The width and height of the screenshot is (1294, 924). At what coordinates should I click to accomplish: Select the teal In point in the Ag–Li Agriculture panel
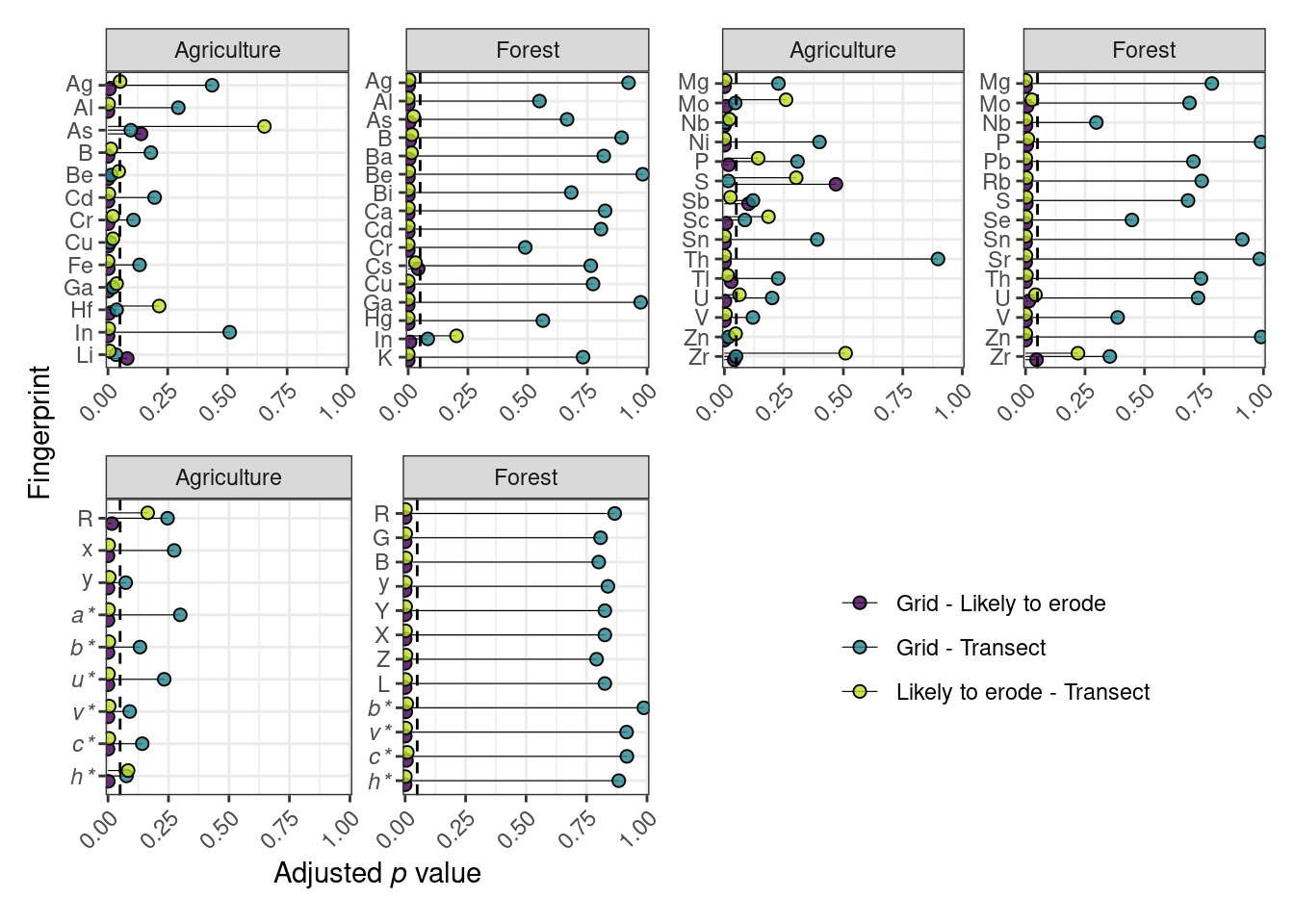(x=229, y=332)
